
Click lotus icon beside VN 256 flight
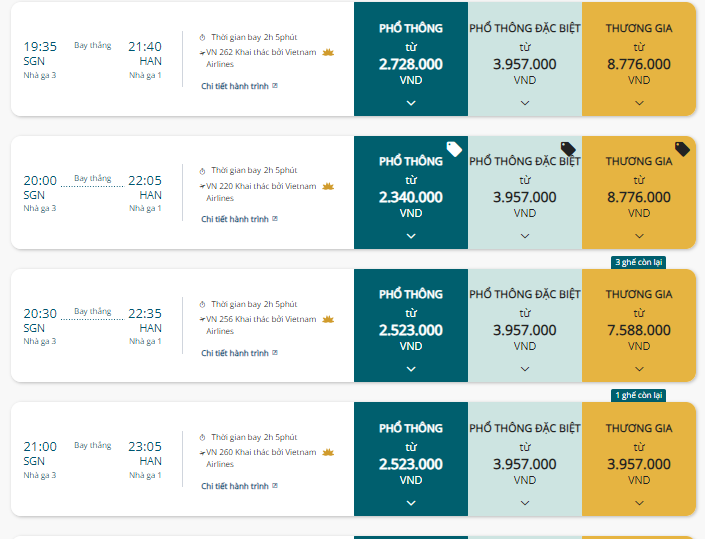click(x=328, y=320)
